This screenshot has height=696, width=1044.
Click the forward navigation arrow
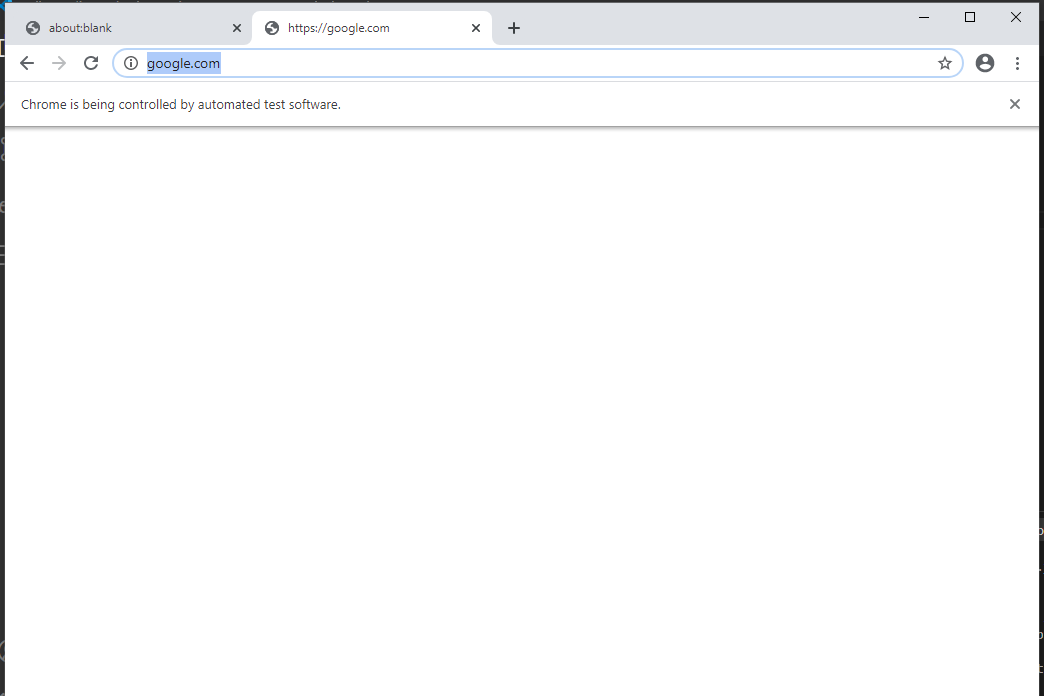tap(59, 63)
